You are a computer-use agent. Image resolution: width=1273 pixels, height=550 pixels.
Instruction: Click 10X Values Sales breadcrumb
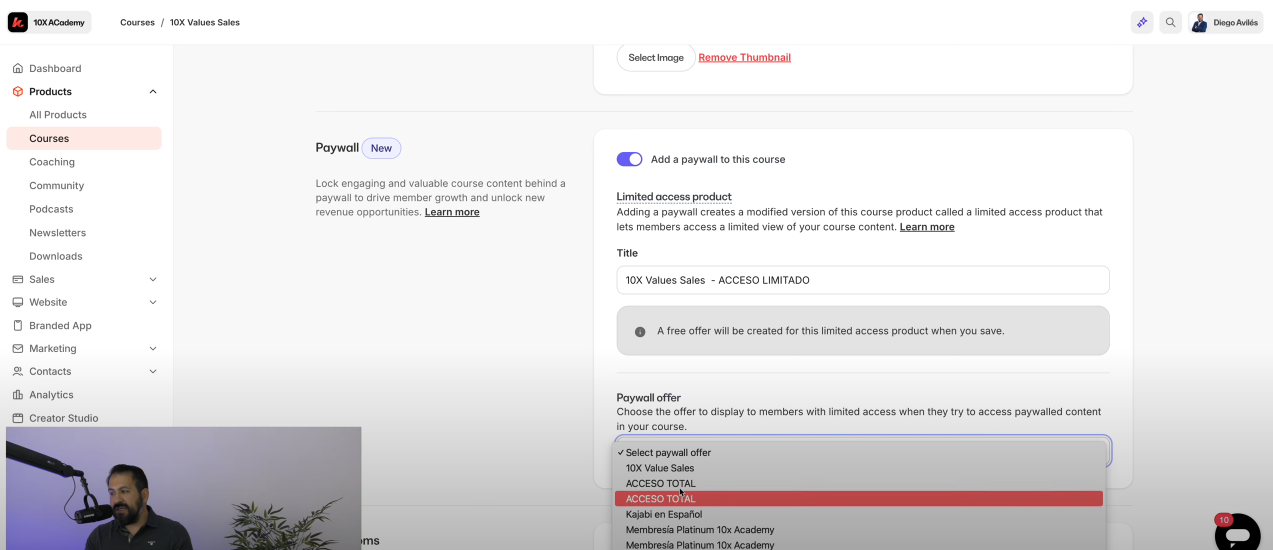tap(205, 22)
